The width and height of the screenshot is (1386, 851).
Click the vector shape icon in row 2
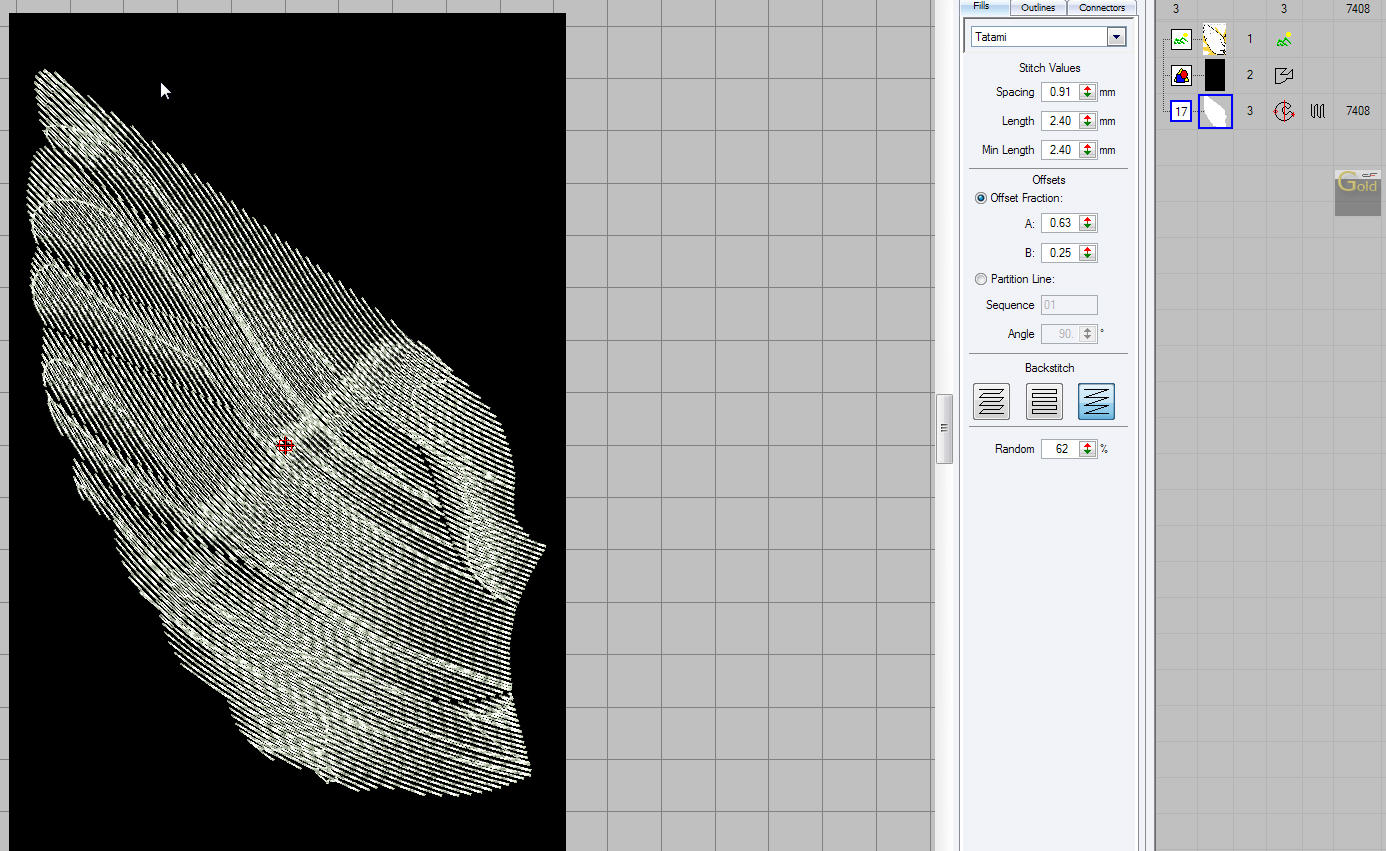(1284, 75)
